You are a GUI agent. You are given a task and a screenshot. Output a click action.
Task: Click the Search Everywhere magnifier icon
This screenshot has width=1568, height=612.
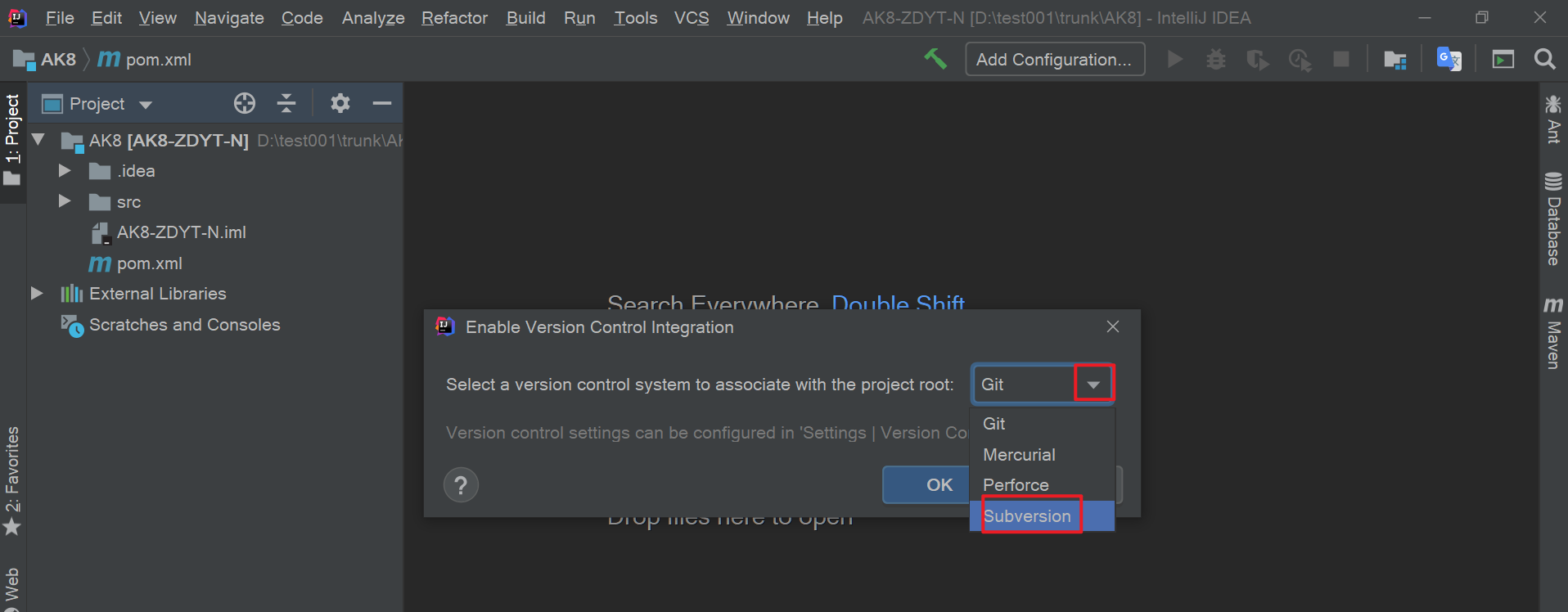click(1544, 59)
